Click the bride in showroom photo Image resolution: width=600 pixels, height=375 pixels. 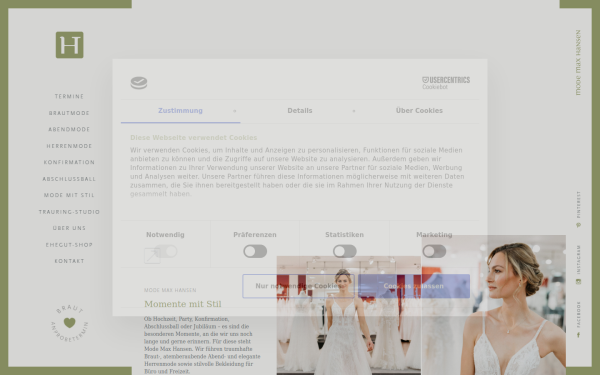pos(349,316)
